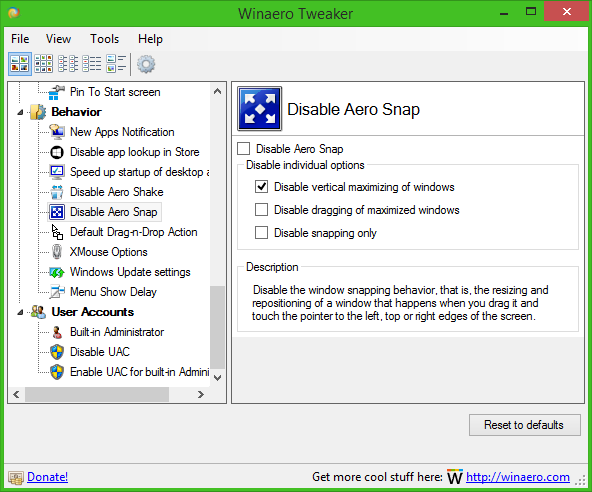
Task: Click the Windows Update settings icon
Action: pyautogui.click(x=57, y=272)
